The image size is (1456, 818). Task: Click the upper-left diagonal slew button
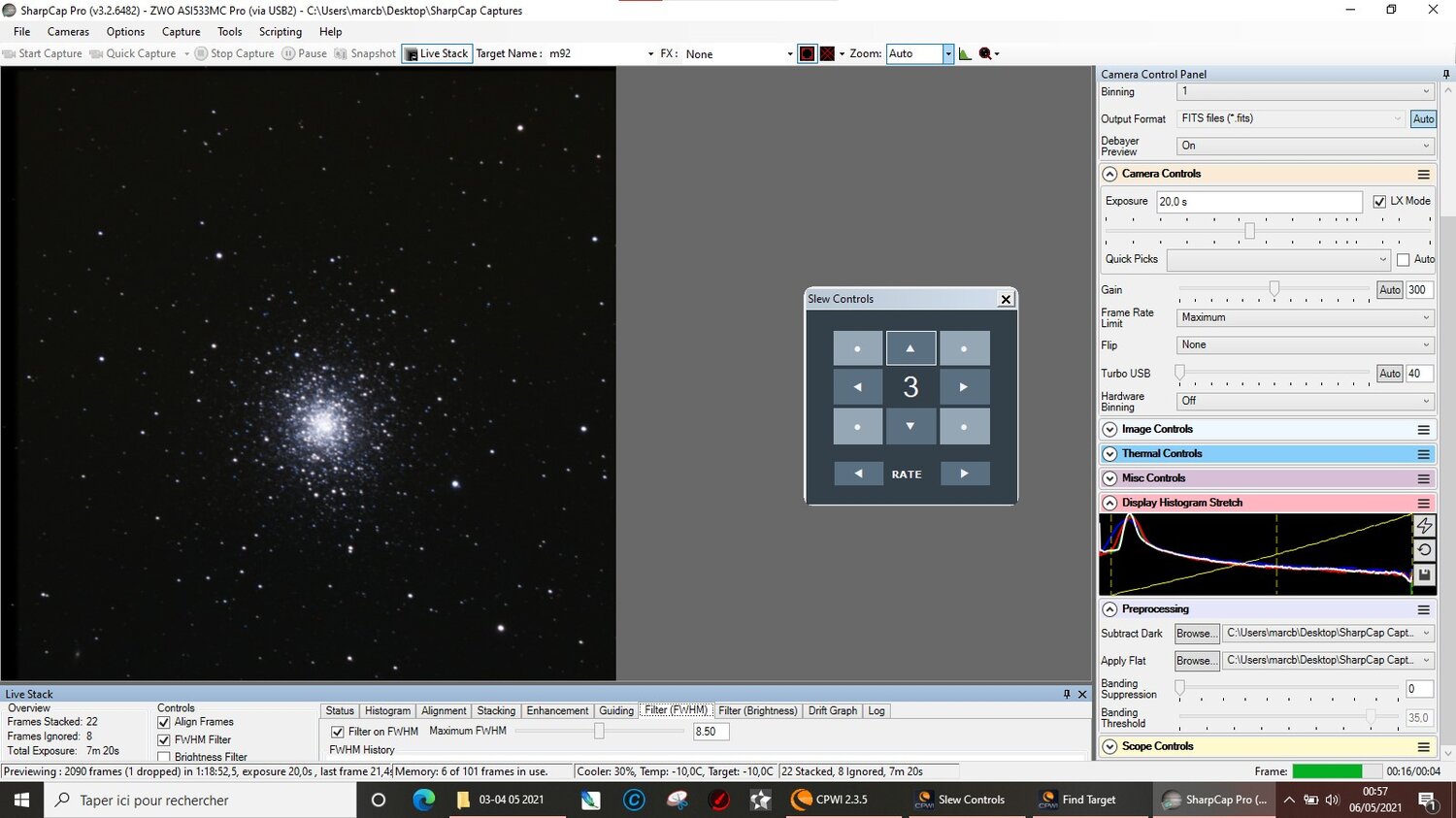tap(858, 347)
